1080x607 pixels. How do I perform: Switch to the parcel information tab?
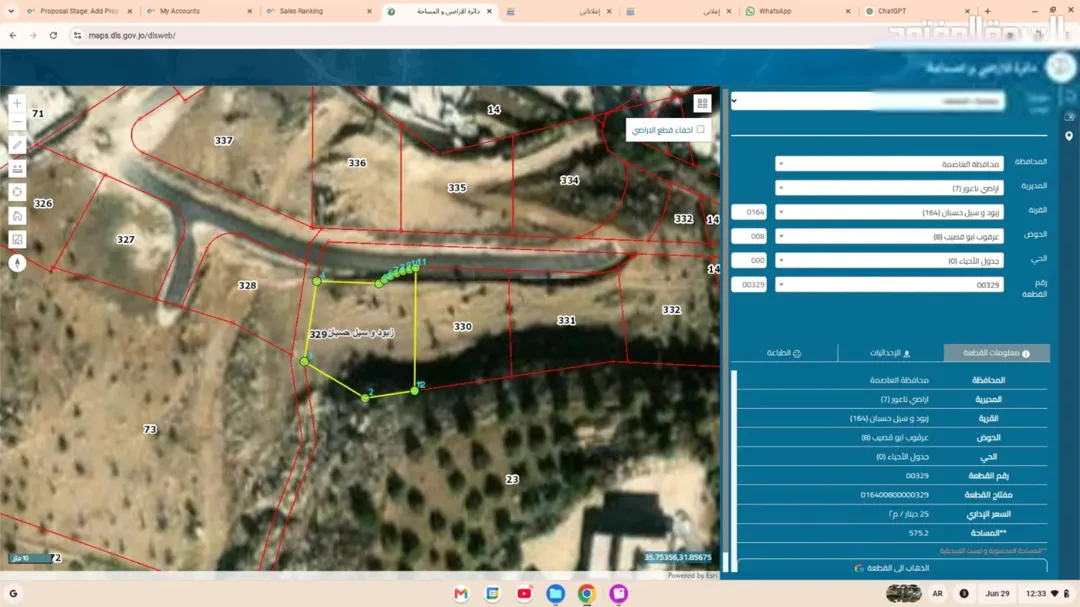pos(997,353)
